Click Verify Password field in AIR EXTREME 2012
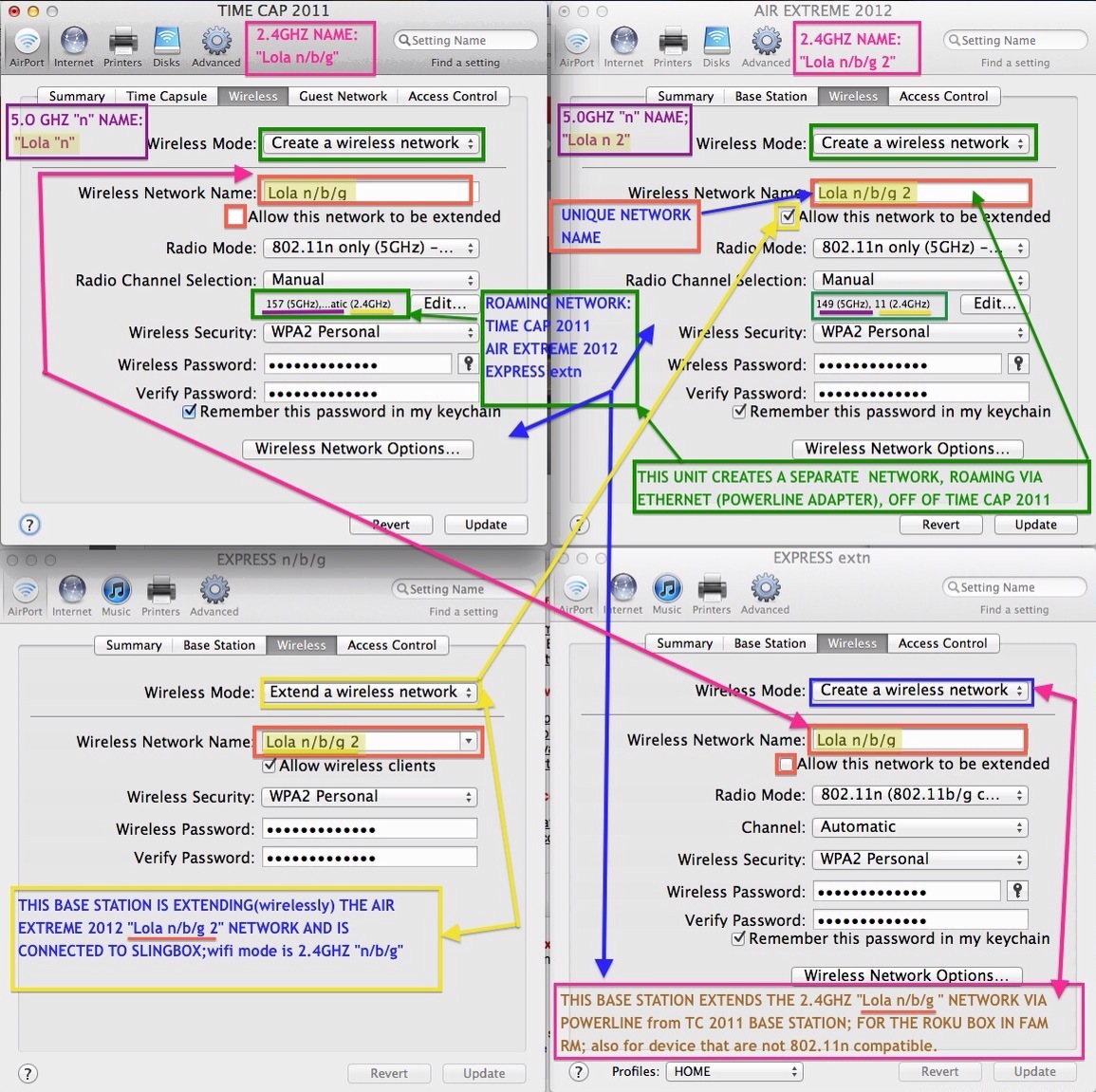 (x=921, y=393)
